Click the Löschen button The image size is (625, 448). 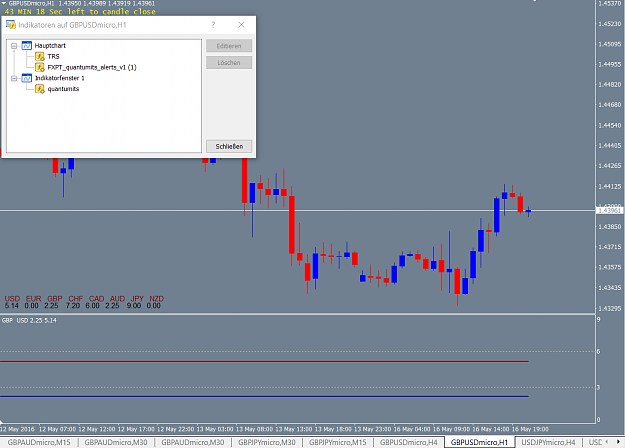(x=229, y=63)
